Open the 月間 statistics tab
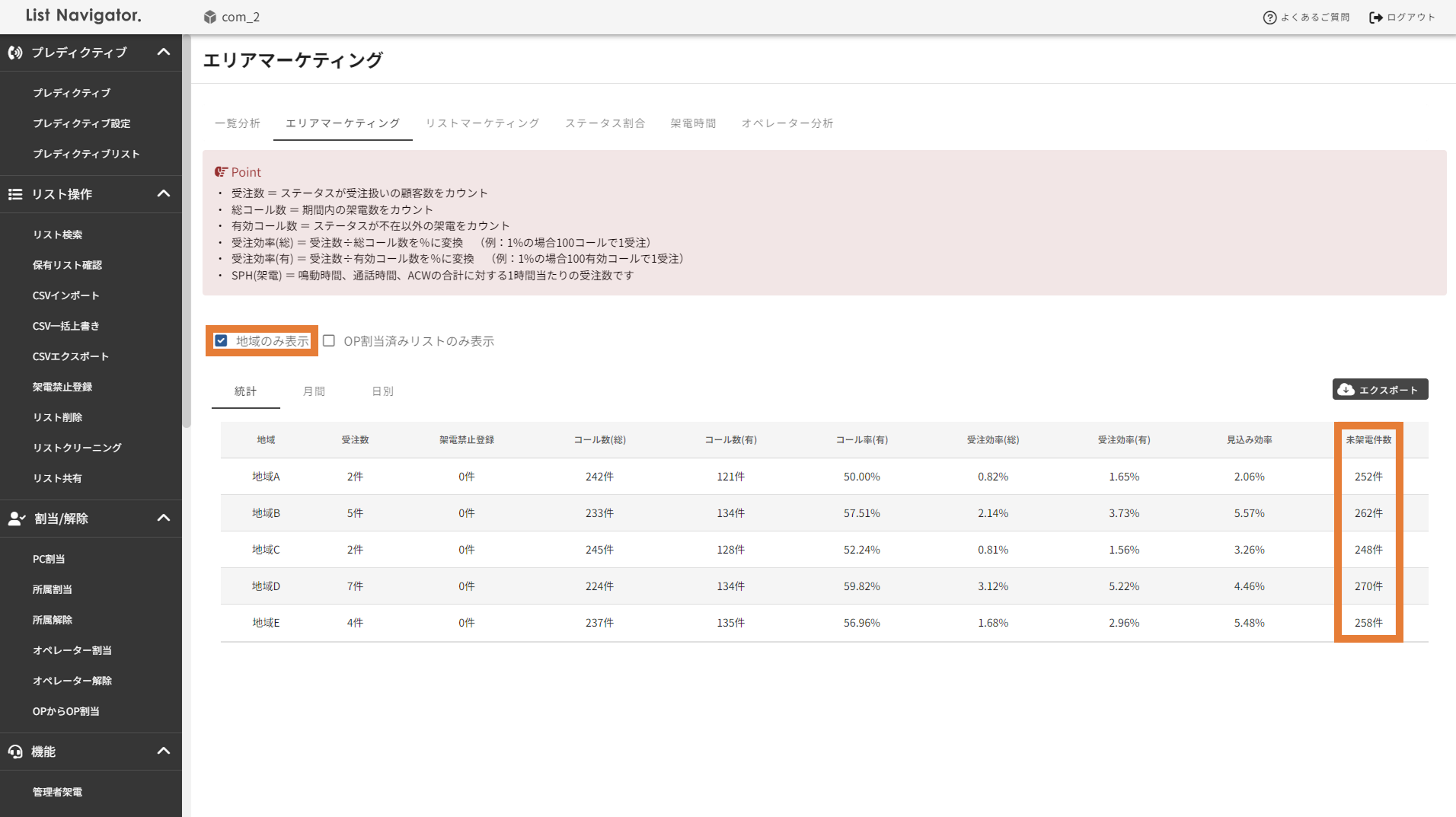 (314, 391)
